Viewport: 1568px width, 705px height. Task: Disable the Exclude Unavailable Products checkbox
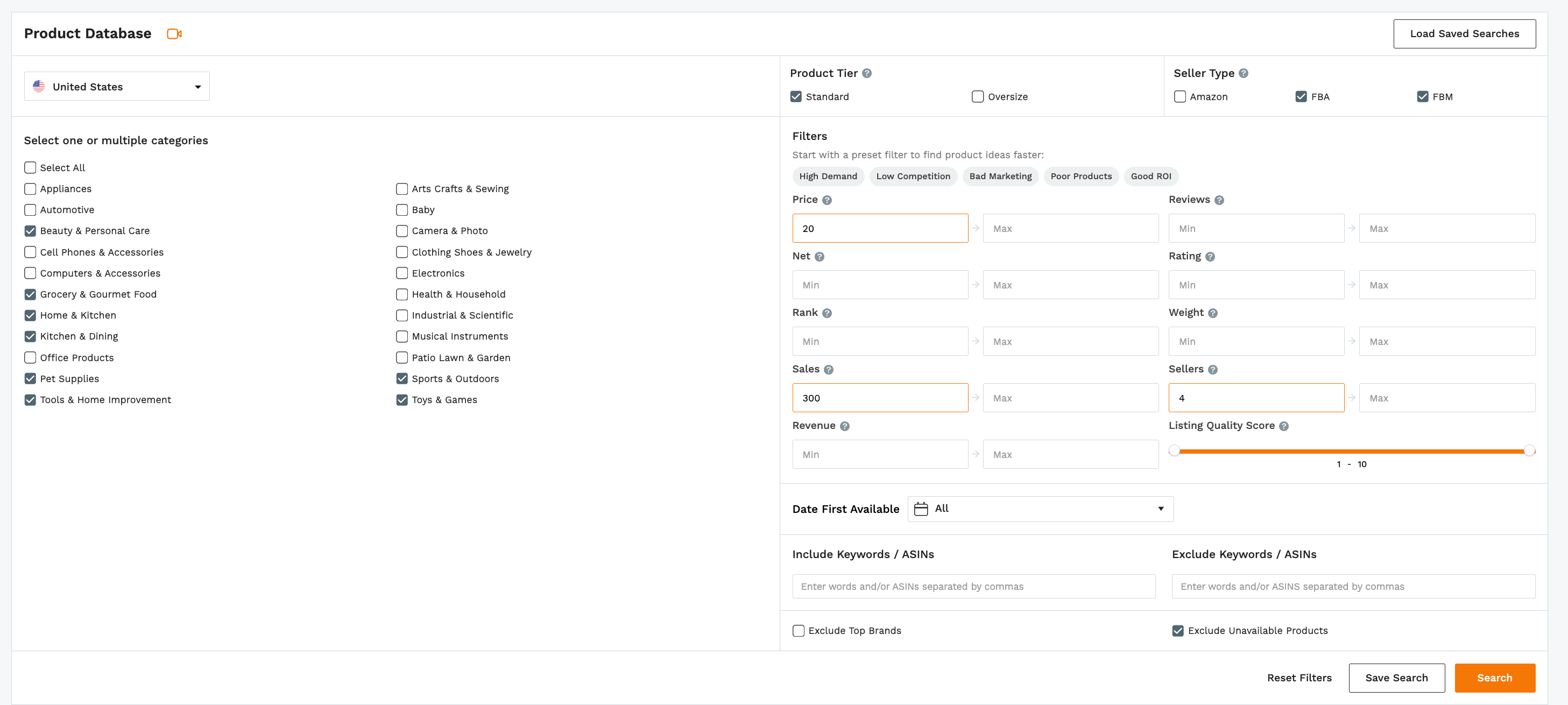(x=1176, y=629)
